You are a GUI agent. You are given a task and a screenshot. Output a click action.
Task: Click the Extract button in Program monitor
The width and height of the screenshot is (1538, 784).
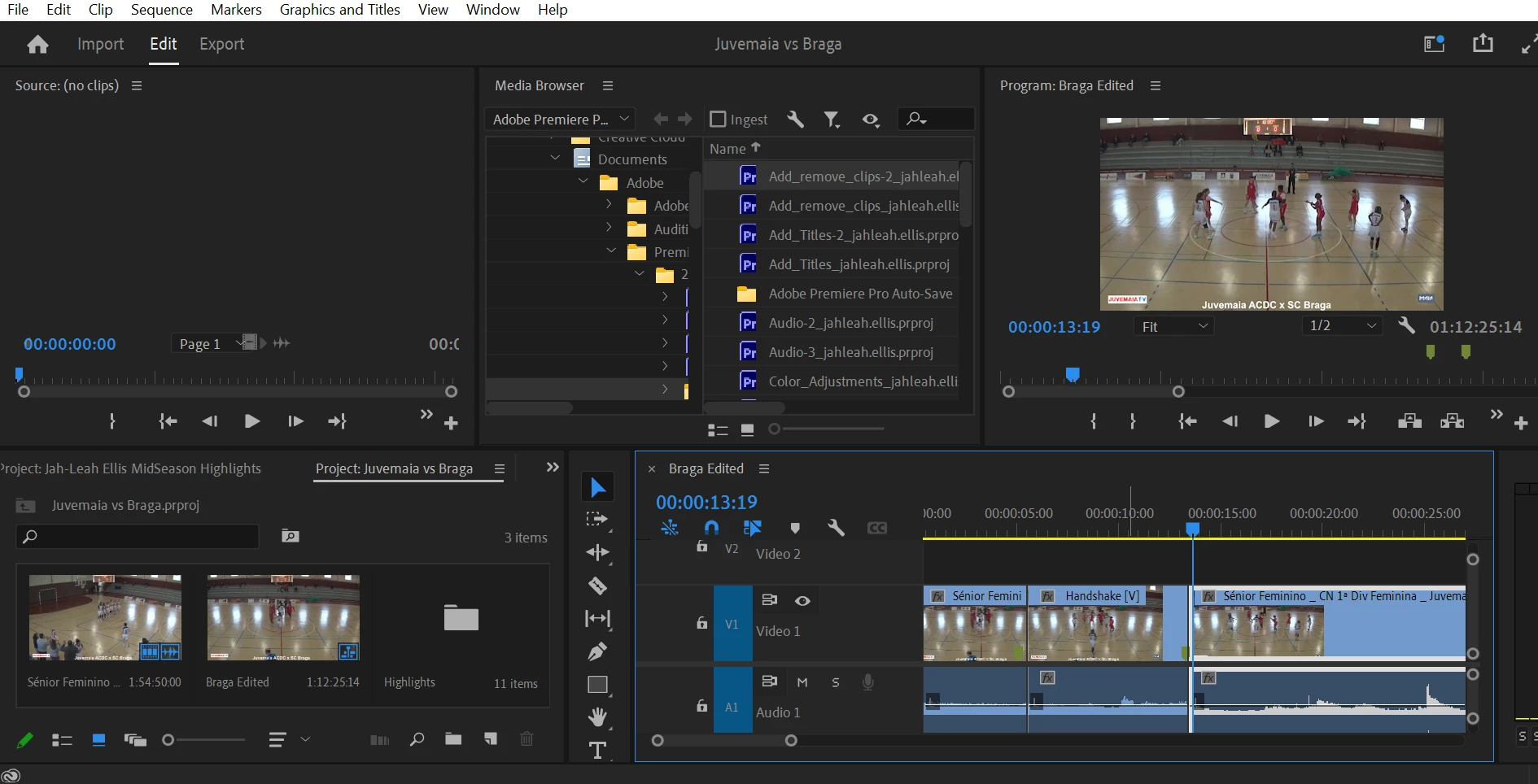coord(1452,421)
